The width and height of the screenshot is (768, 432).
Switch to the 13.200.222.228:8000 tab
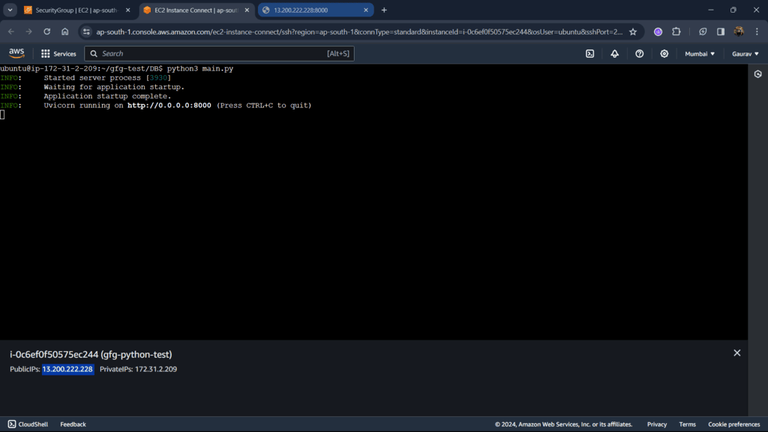[x=315, y=10]
